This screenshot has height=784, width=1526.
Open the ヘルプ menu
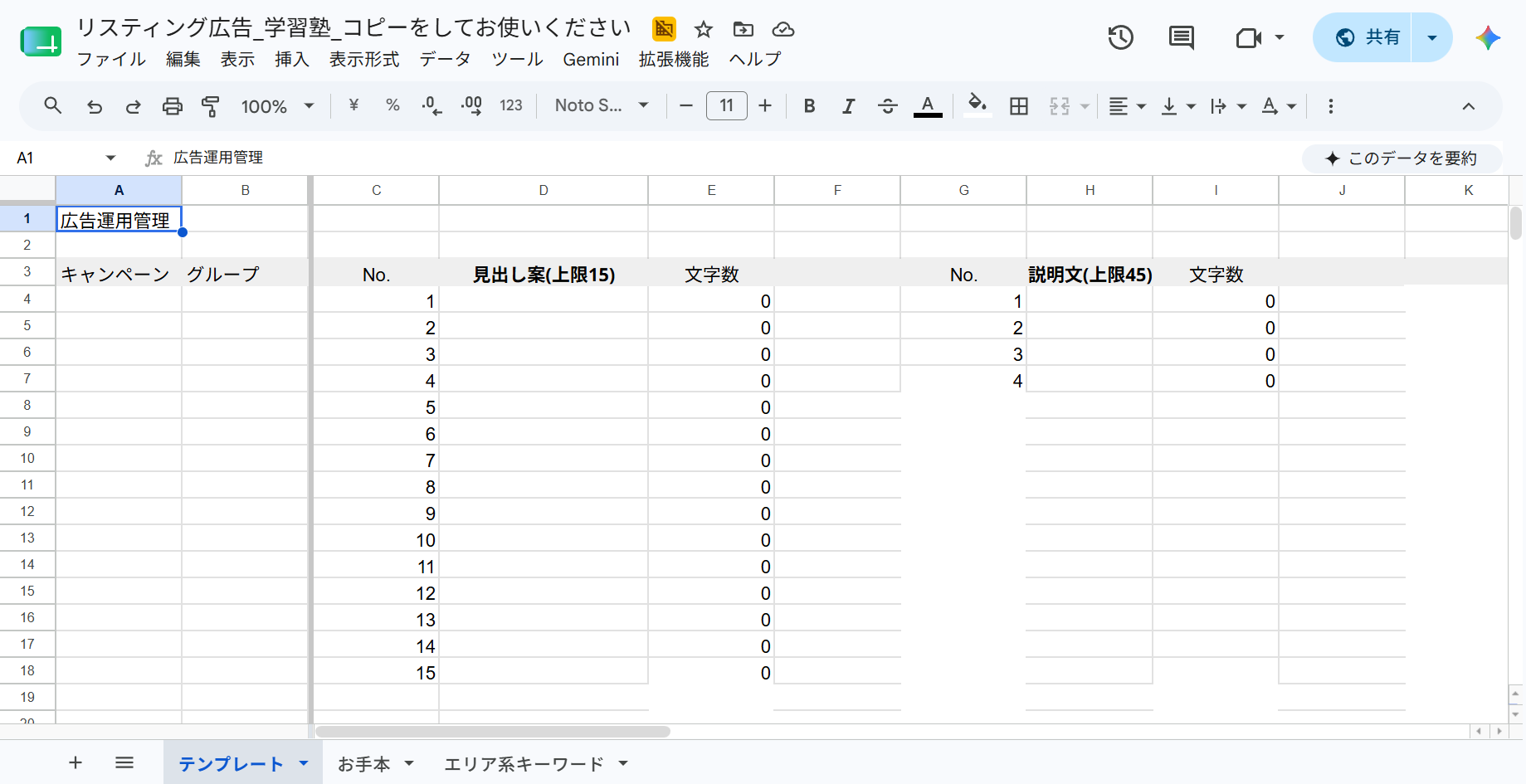pos(755,59)
